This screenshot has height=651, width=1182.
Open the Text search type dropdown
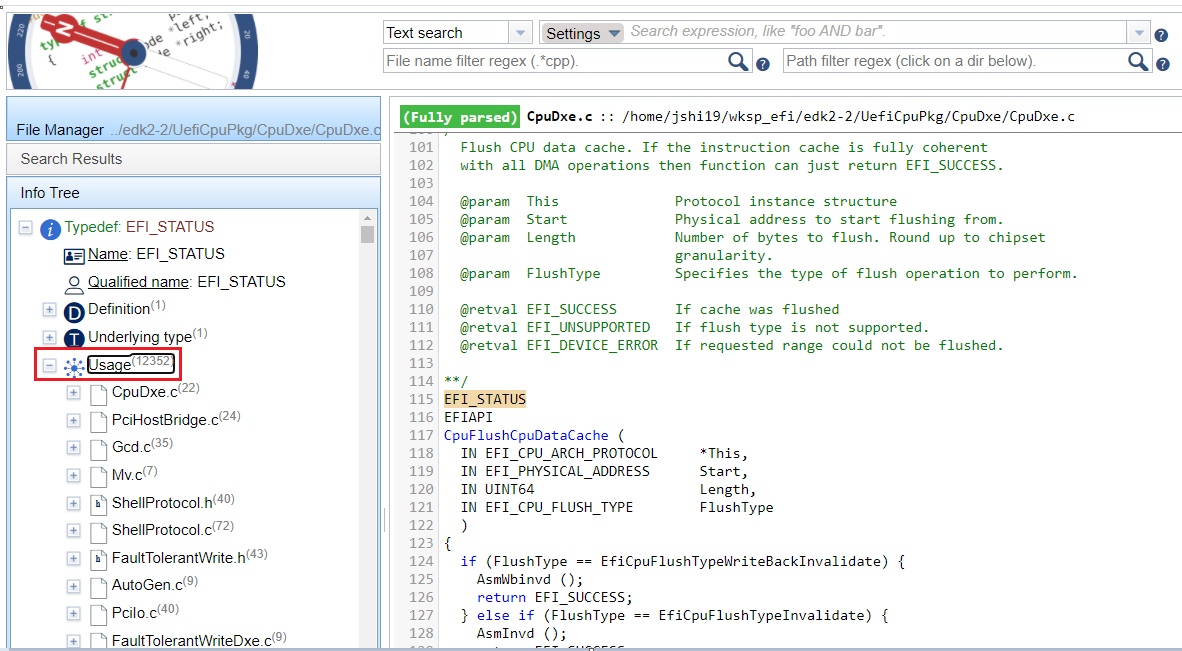click(x=520, y=33)
